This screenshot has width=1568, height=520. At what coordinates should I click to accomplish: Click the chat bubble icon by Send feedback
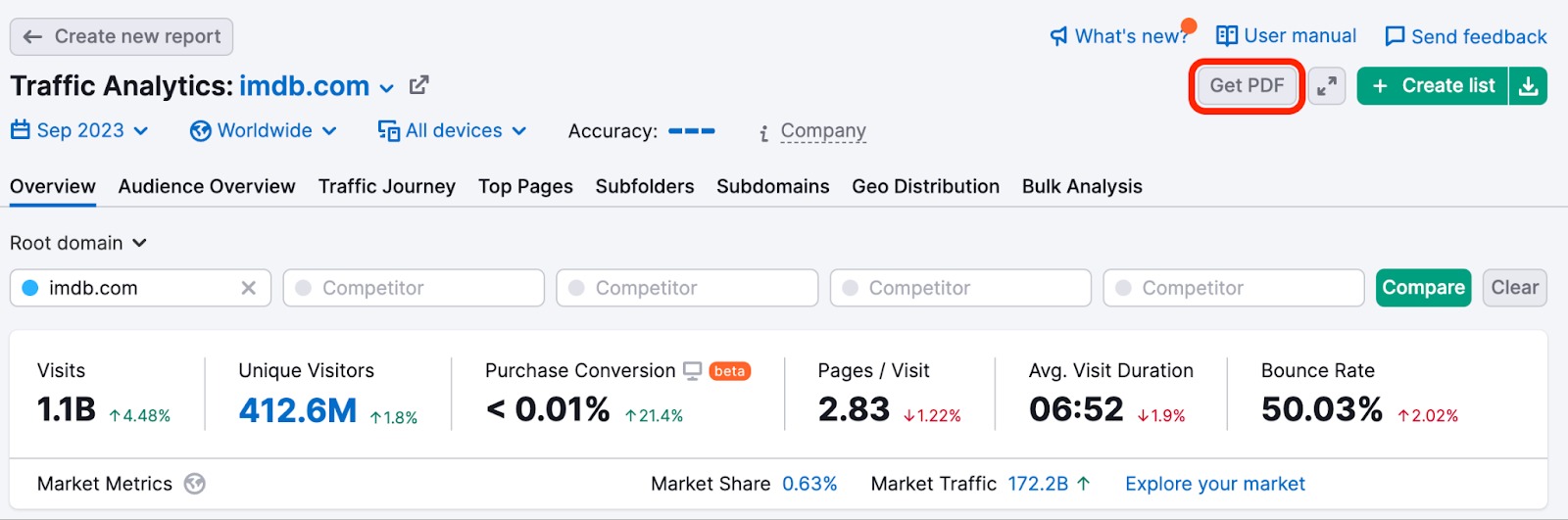(1395, 37)
